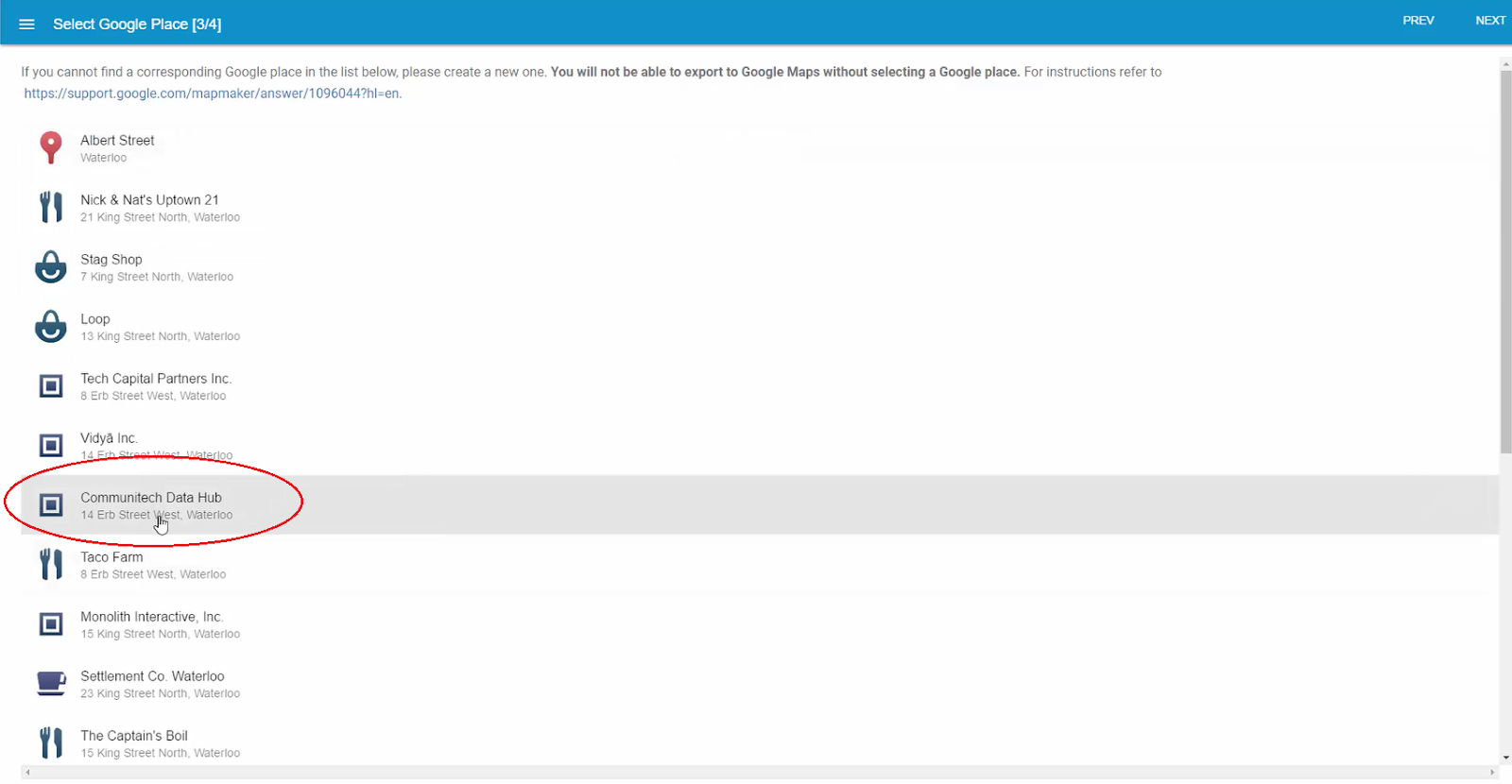Click the address 21 King Street North, Waterloo

(x=160, y=217)
